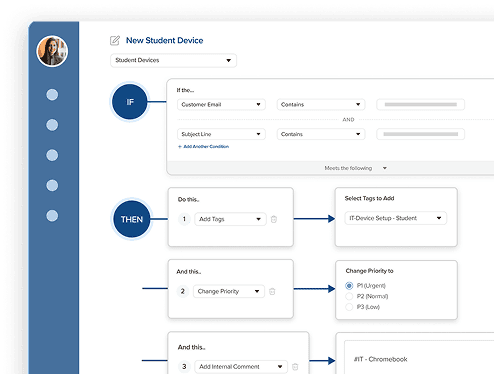
Task: Click the #IT - Chromebook comment text box
Action: (x=419, y=357)
